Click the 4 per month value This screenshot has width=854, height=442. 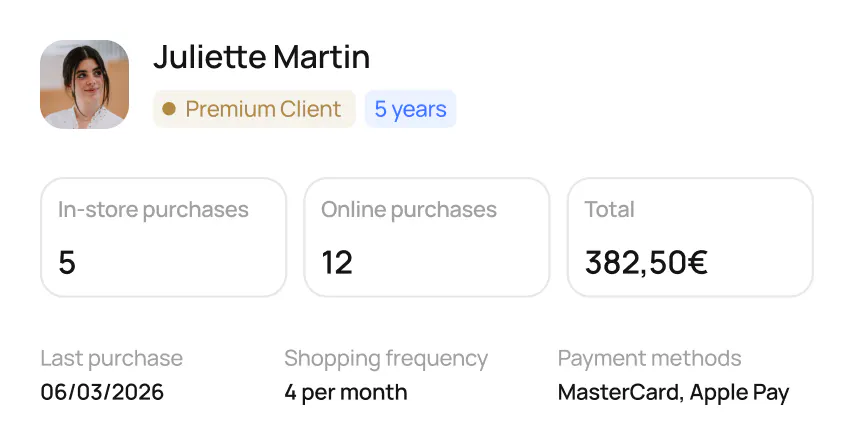345,391
